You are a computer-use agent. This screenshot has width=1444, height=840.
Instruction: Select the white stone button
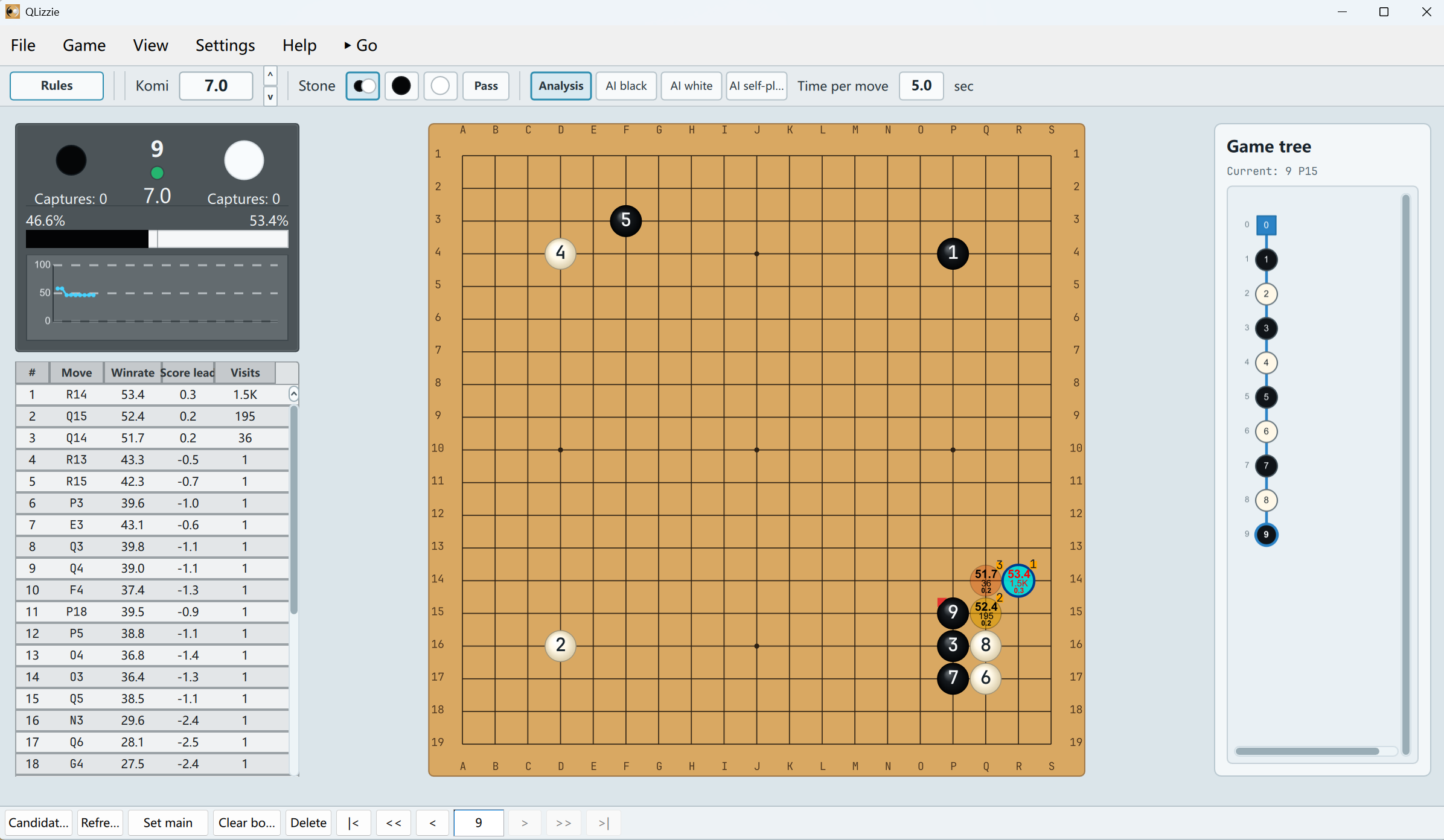click(441, 86)
